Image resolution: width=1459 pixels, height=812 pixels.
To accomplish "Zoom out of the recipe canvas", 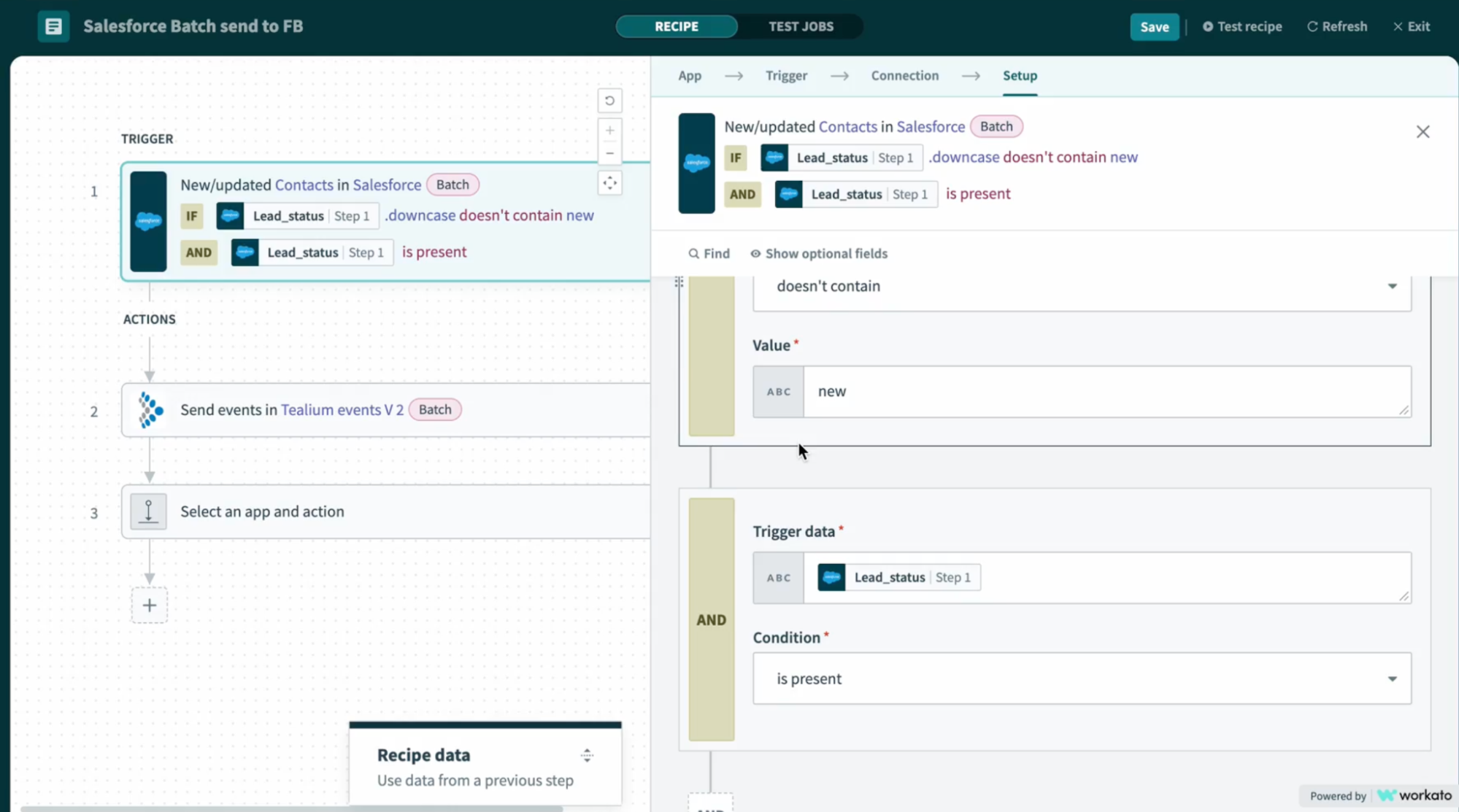I will tap(609, 153).
